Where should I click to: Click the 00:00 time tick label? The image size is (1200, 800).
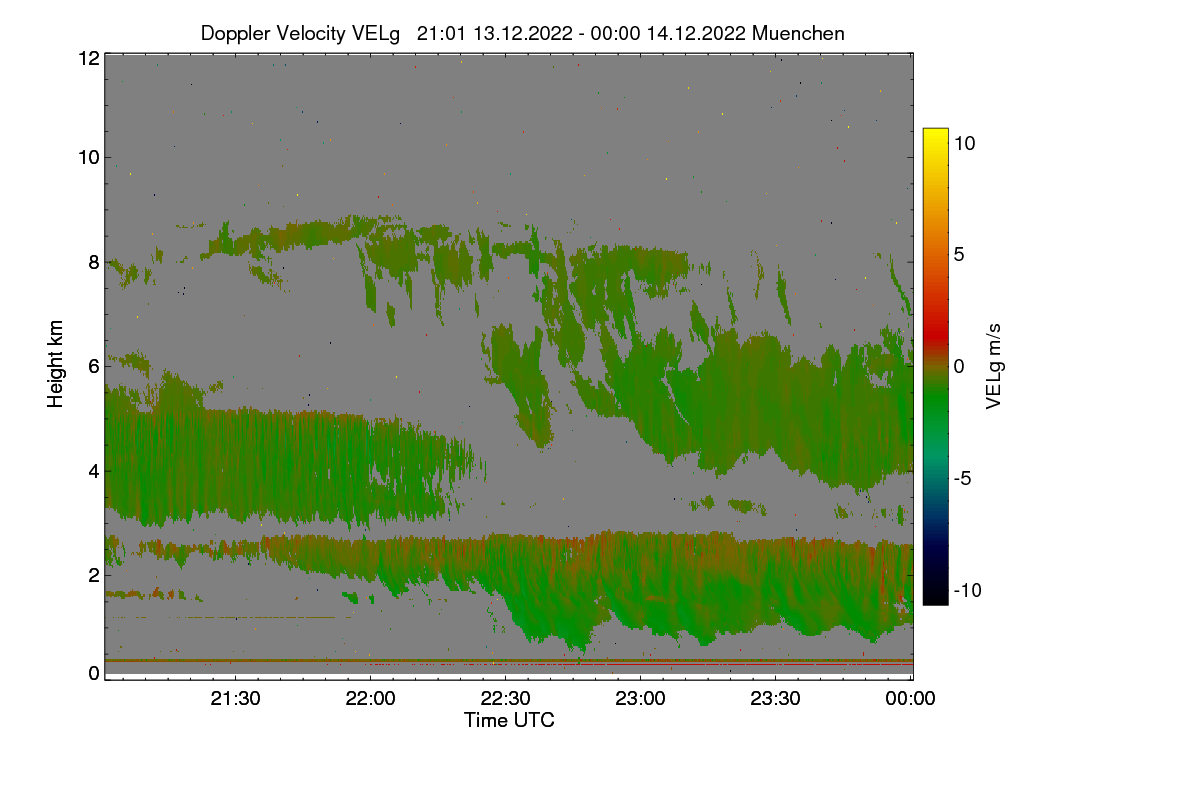(x=910, y=699)
